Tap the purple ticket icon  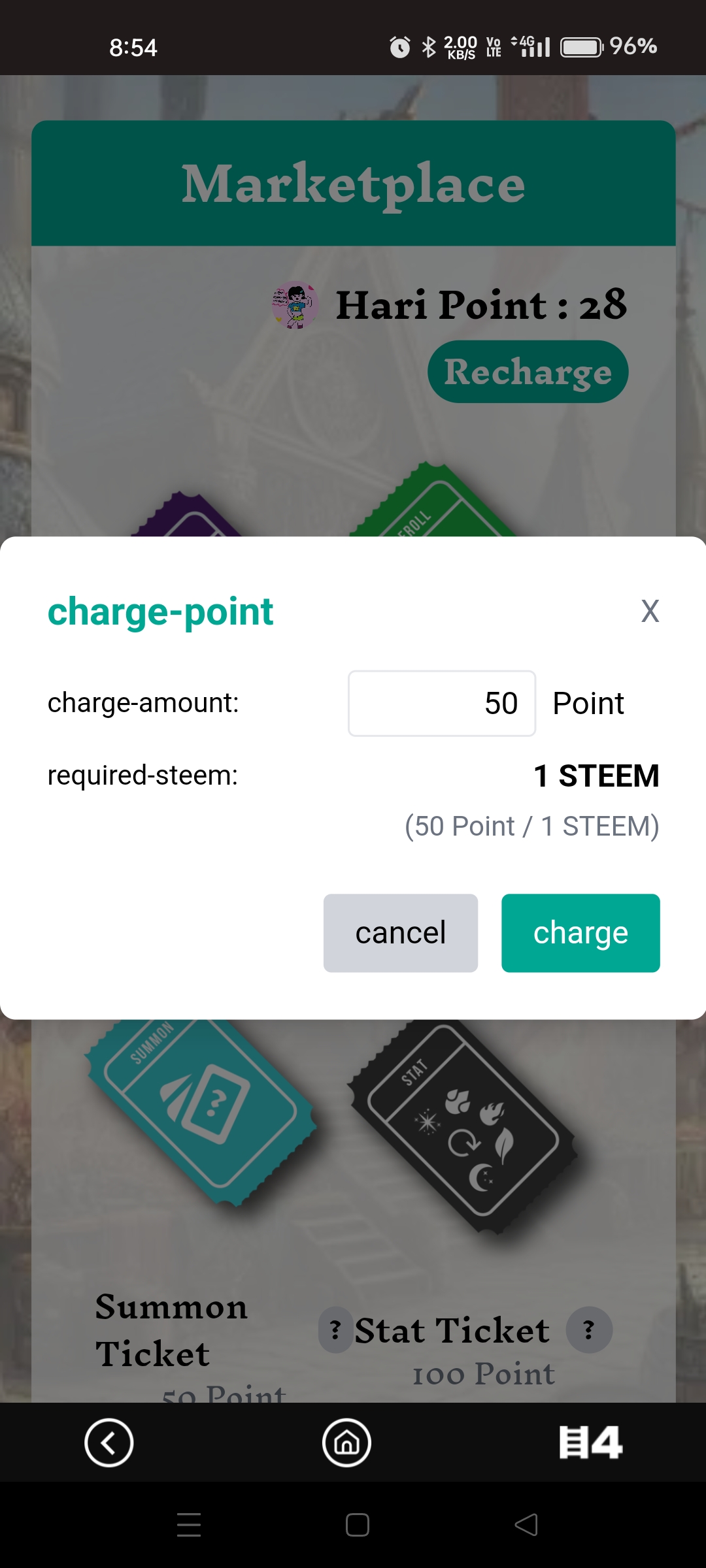point(186,515)
